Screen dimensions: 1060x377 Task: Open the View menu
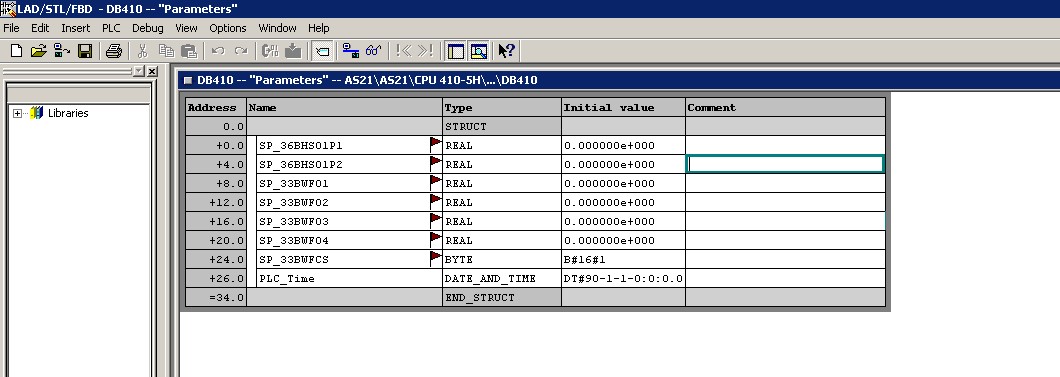[x=186, y=28]
